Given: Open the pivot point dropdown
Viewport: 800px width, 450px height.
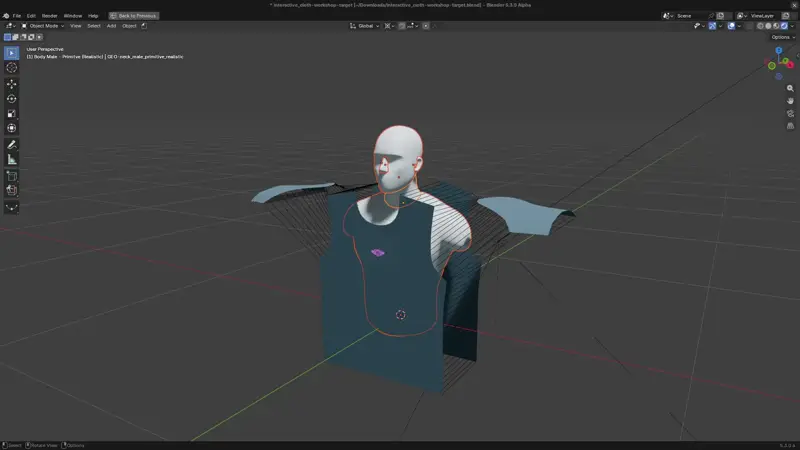Looking at the screenshot, I should click(389, 26).
